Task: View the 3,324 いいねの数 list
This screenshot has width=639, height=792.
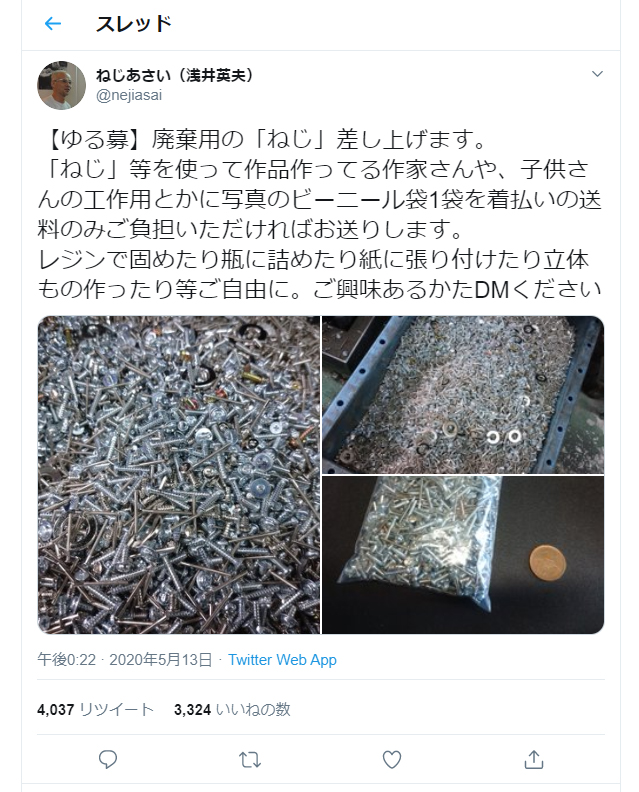Action: tap(232, 710)
